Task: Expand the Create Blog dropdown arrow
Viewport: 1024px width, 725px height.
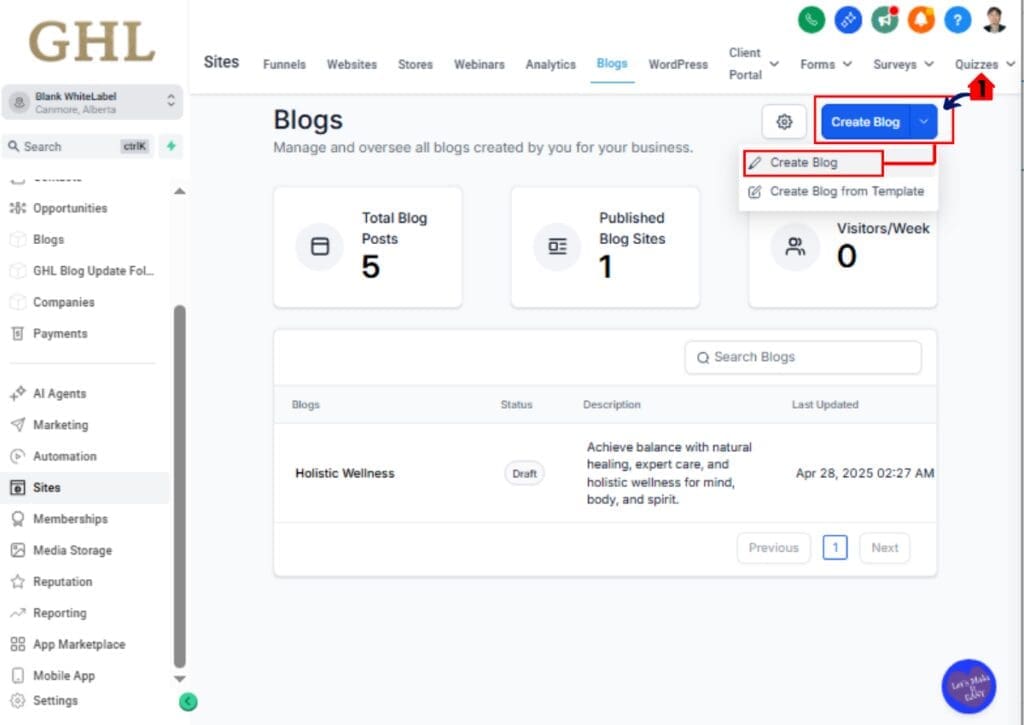Action: click(922, 121)
